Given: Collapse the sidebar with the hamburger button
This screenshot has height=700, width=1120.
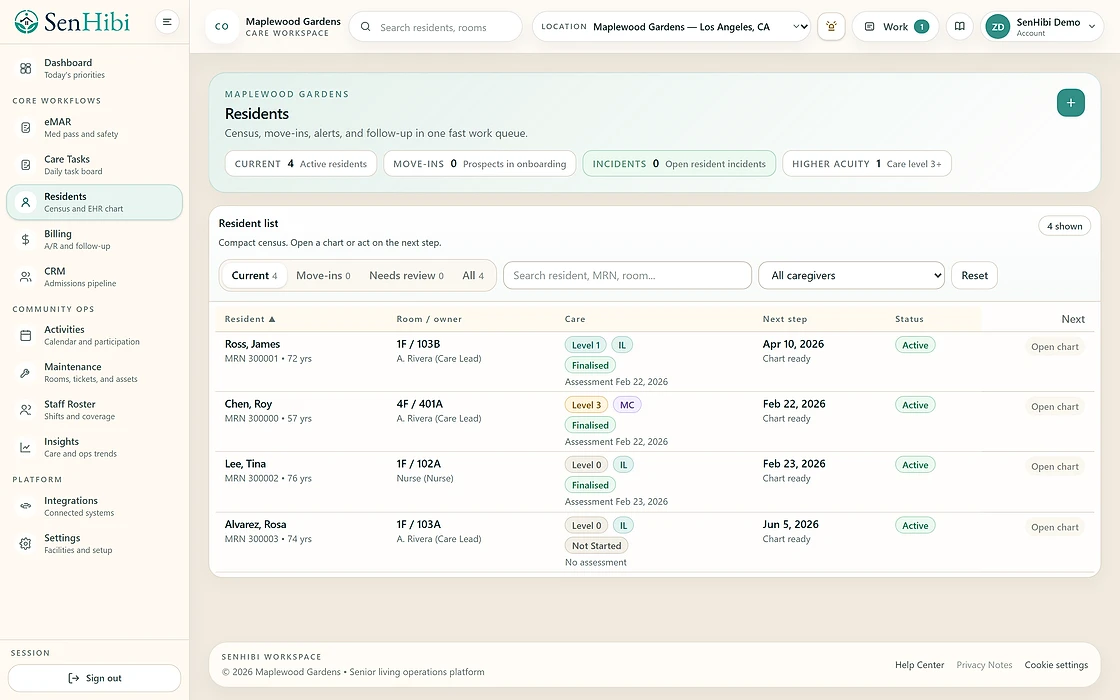Looking at the screenshot, I should pyautogui.click(x=167, y=22).
